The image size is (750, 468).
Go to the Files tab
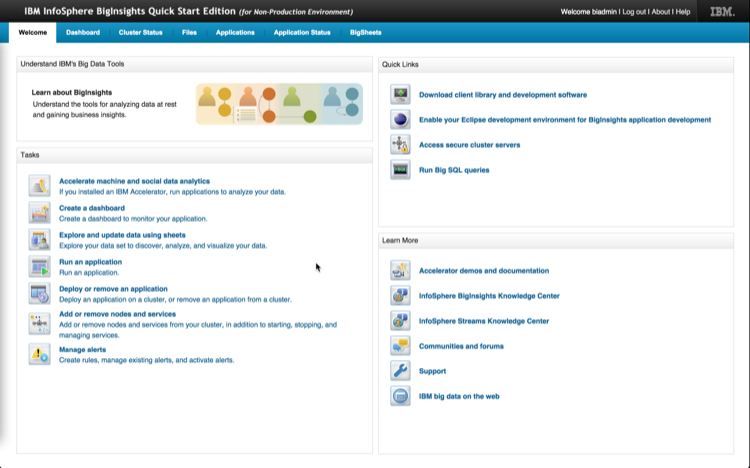pyautogui.click(x=189, y=33)
